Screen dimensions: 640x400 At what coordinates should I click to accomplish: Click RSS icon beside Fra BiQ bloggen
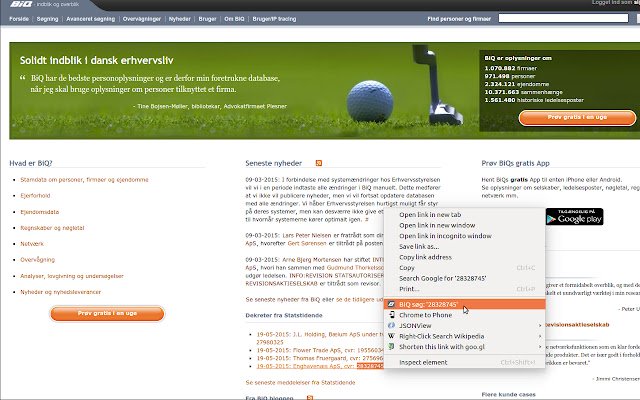click(x=310, y=398)
